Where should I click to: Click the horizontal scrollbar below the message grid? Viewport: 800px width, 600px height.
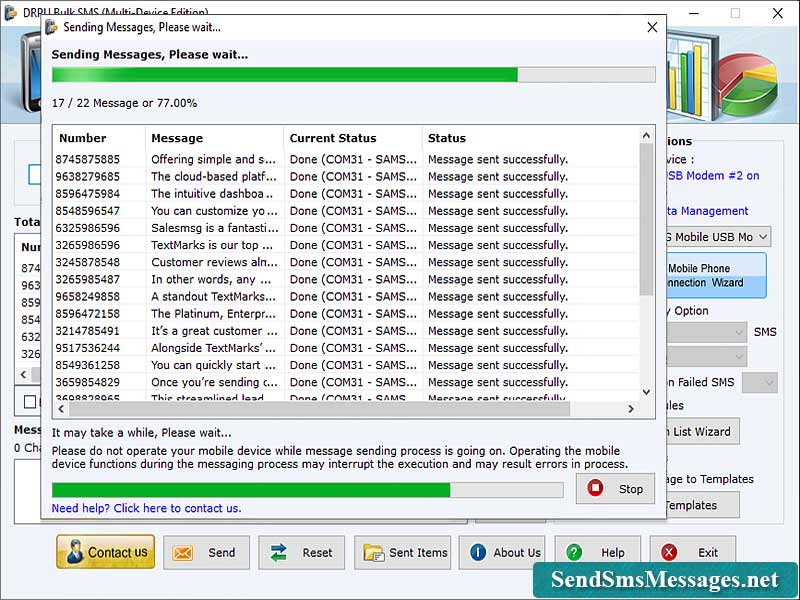(343, 408)
